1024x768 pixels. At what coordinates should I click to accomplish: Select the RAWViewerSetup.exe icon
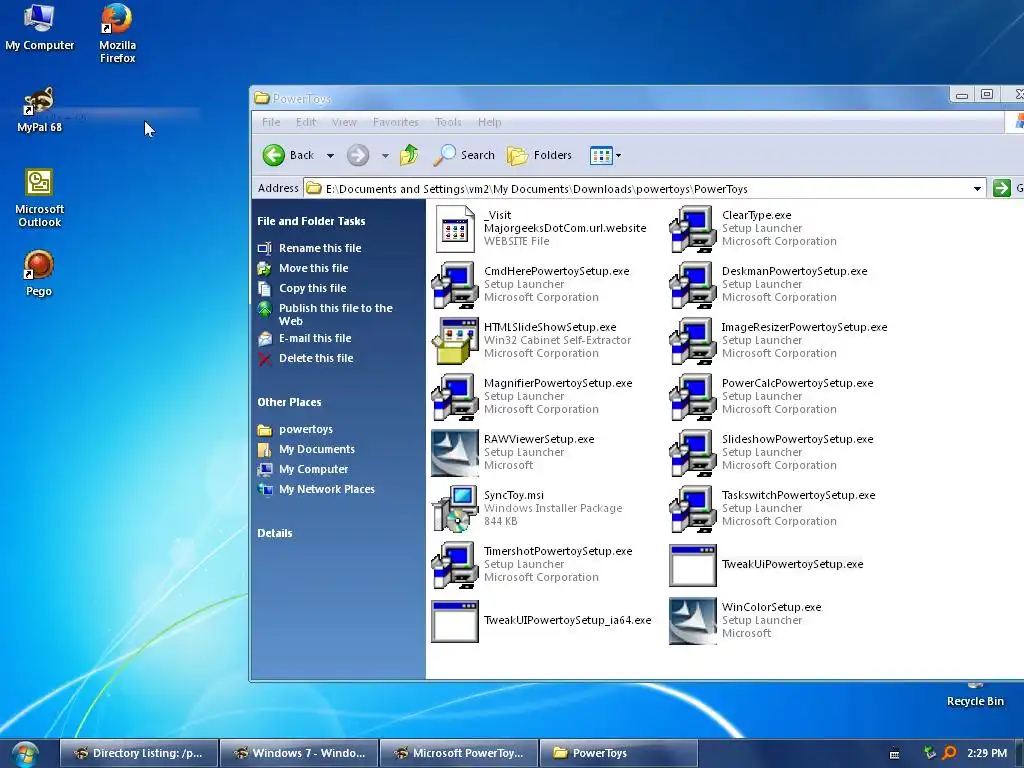point(455,453)
